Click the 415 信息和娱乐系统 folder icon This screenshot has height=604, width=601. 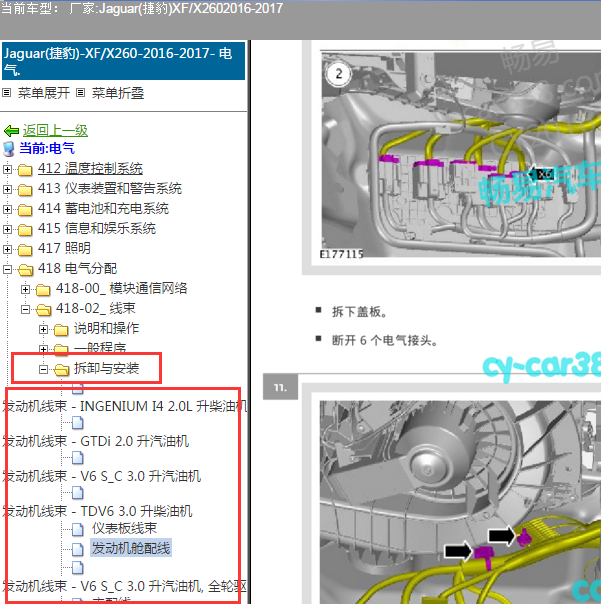(x=25, y=230)
